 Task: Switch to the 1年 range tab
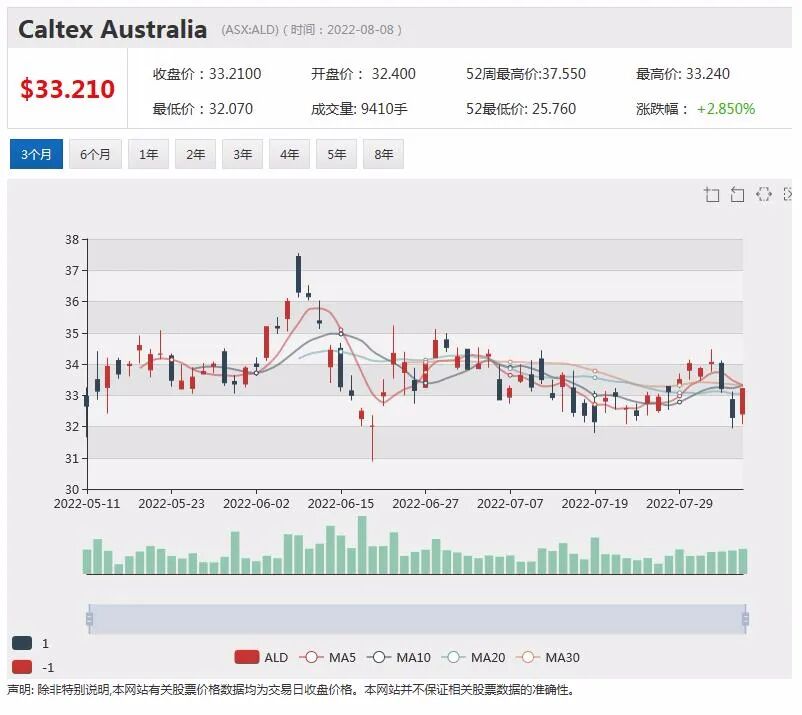click(149, 154)
